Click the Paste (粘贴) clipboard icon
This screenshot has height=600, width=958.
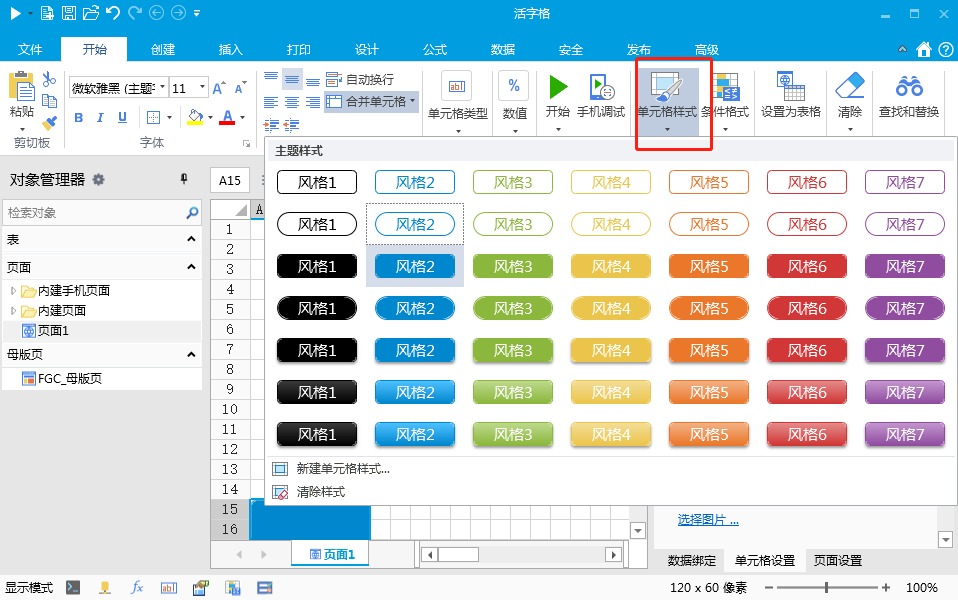point(22,86)
